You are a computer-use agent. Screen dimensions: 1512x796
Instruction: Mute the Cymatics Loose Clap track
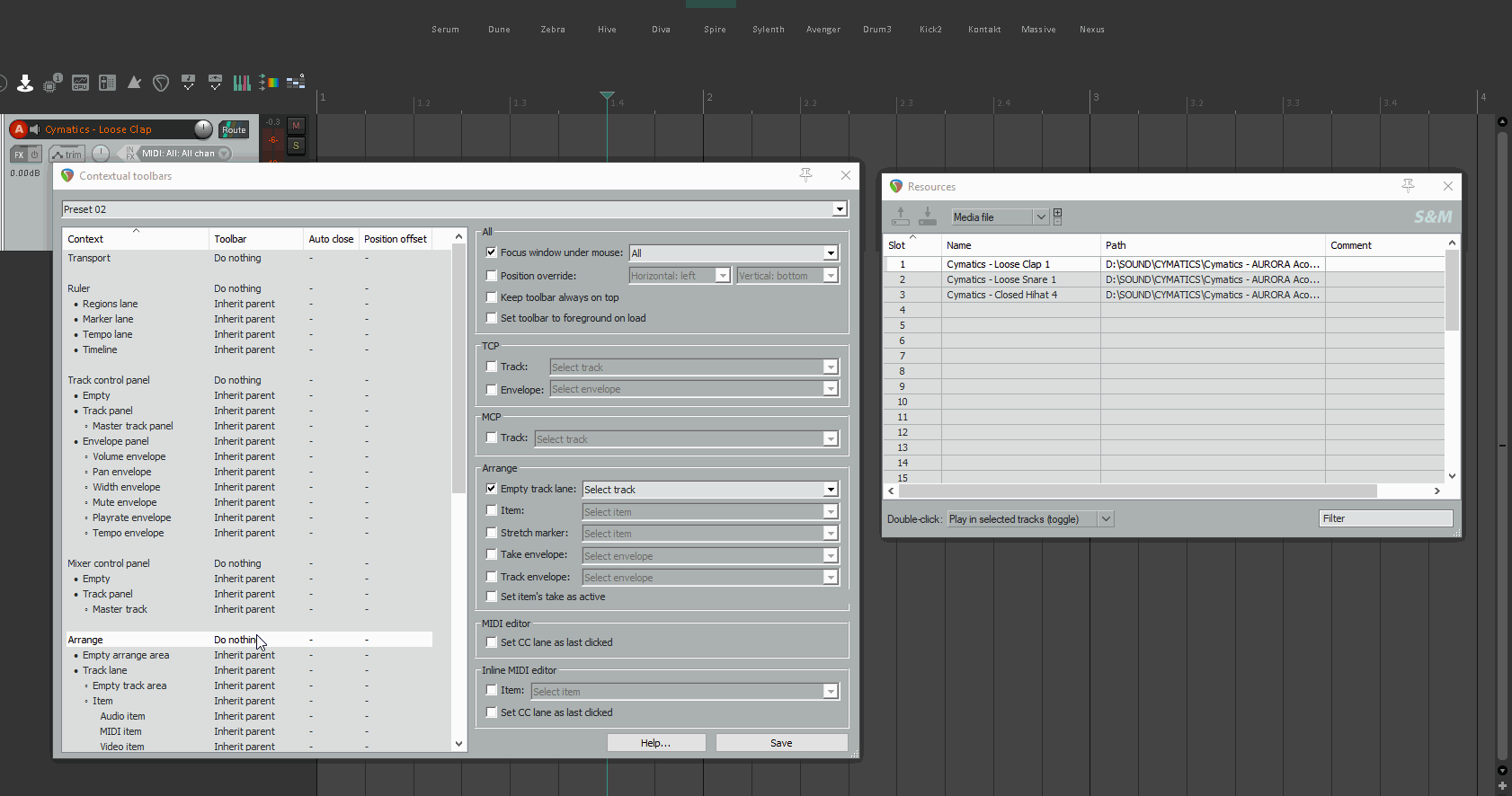point(296,126)
